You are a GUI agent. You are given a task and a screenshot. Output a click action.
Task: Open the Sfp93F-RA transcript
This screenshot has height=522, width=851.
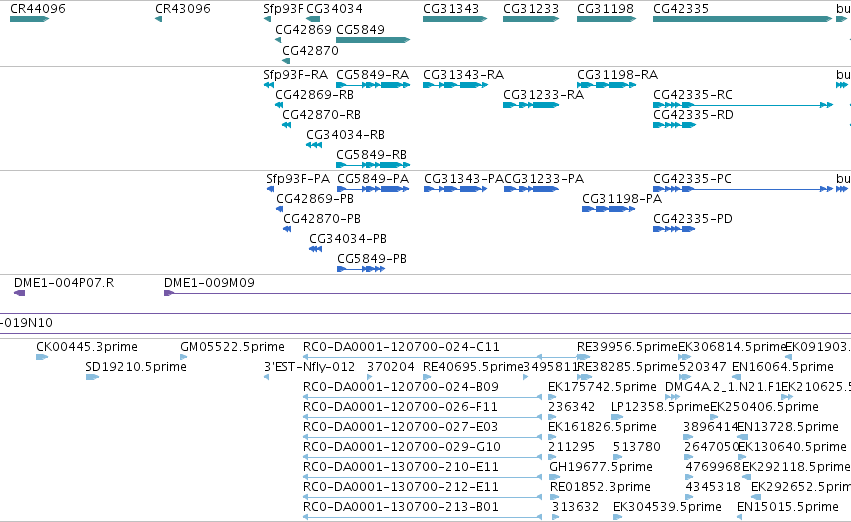coord(269,85)
